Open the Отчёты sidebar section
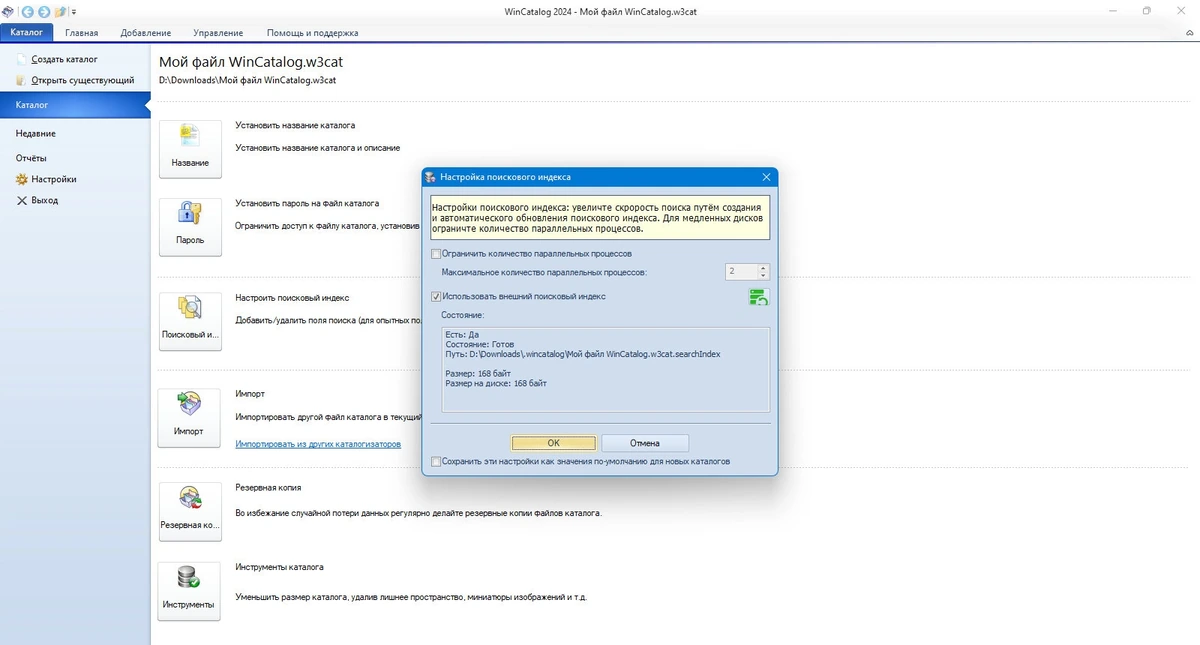Screen dimensions: 1200x645 click(31, 158)
